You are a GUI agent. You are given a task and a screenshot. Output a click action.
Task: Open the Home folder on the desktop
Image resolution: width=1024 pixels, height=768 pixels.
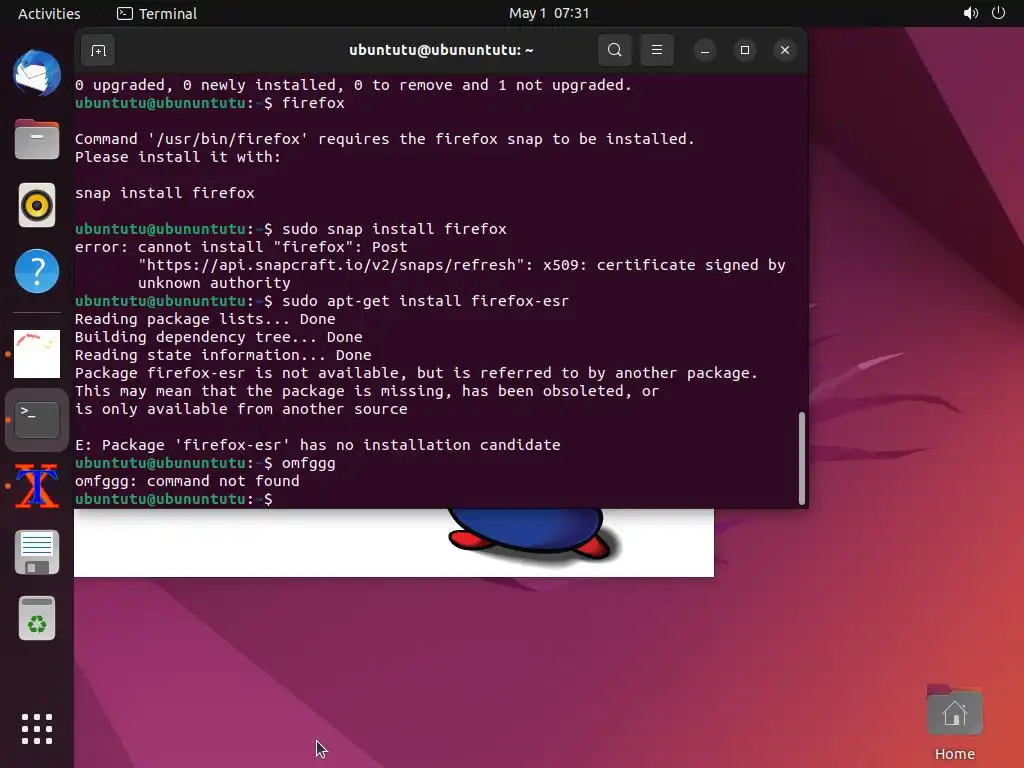[x=954, y=722]
